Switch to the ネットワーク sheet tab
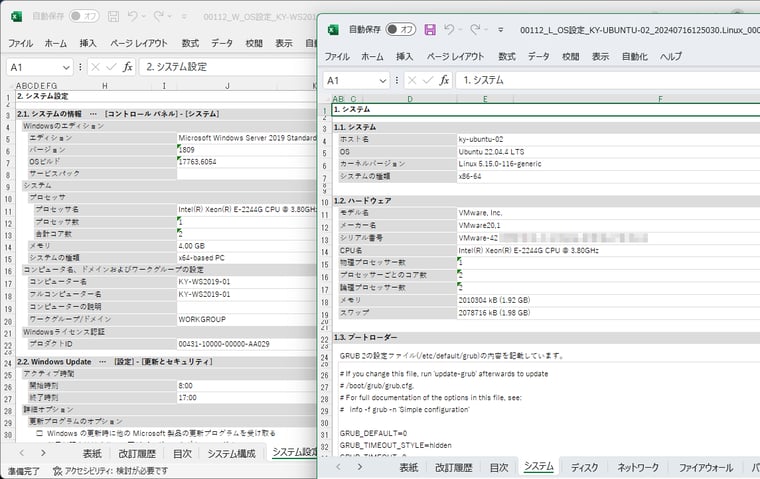 pos(637,467)
